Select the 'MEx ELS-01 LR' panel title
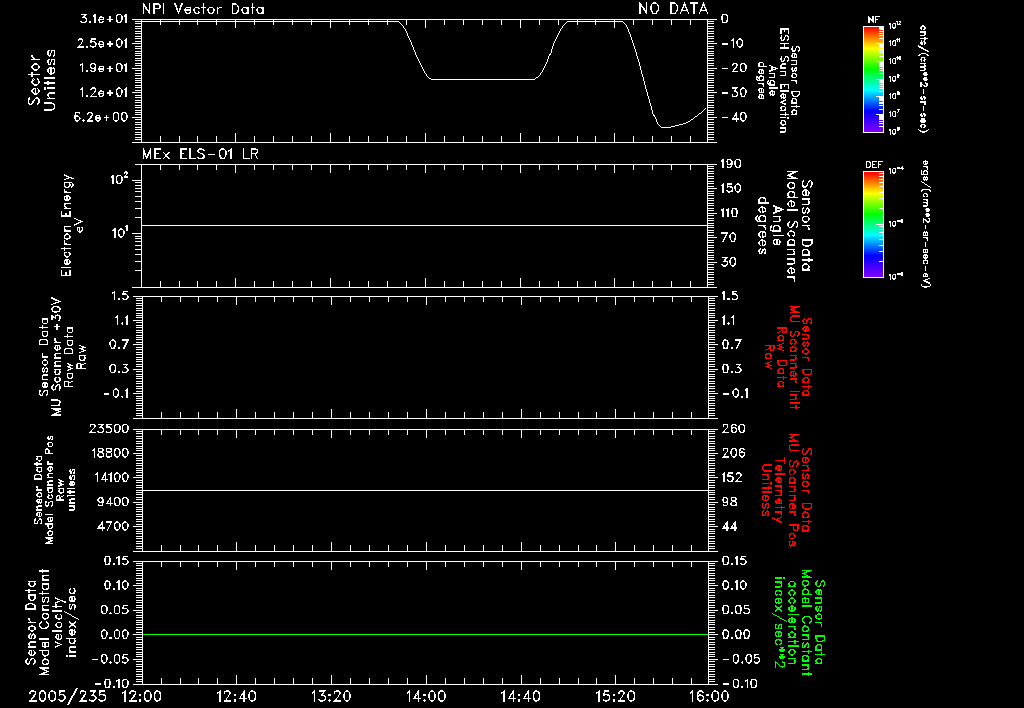Image resolution: width=1024 pixels, height=708 pixels. pyautogui.click(x=200, y=154)
